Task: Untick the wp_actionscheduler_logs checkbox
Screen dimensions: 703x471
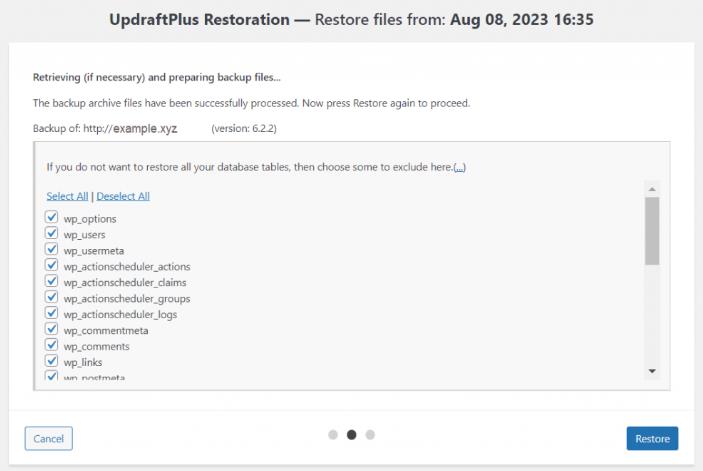Action: [51, 314]
